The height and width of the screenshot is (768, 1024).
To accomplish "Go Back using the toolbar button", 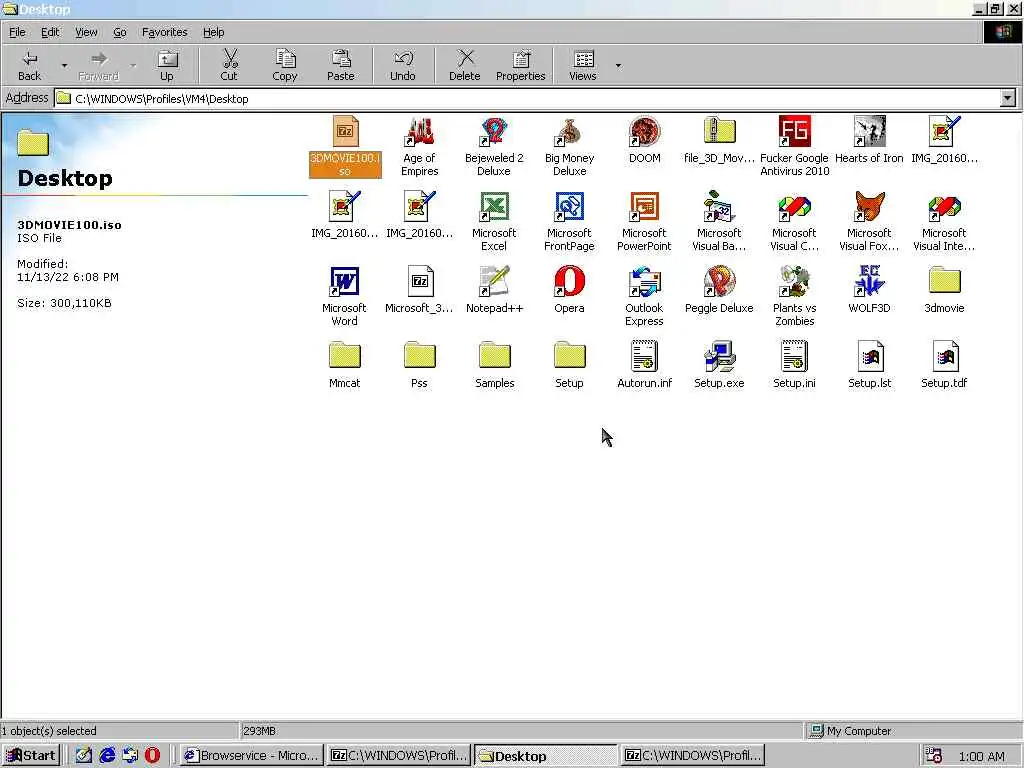I will pos(29,65).
